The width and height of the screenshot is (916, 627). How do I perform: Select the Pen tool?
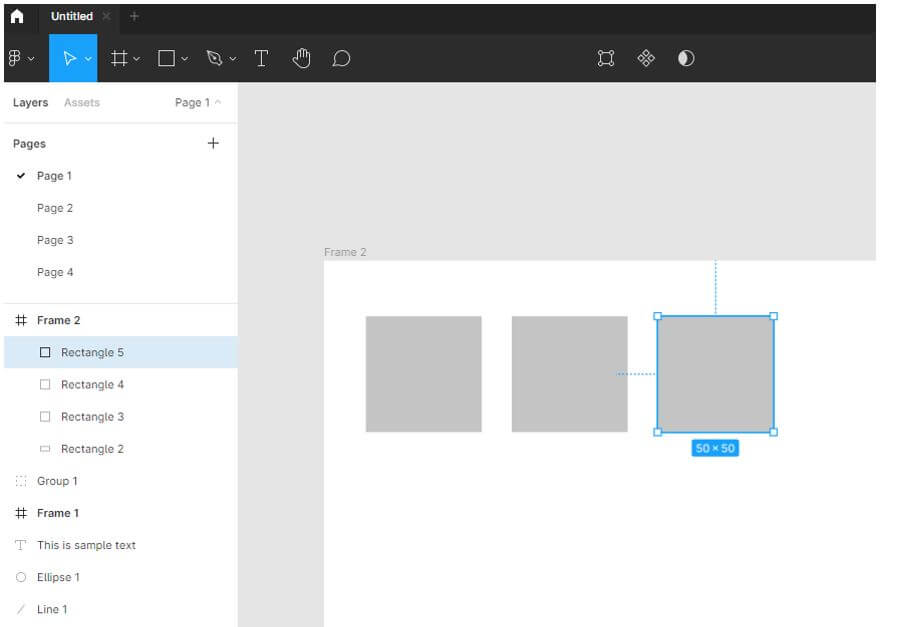[x=214, y=58]
